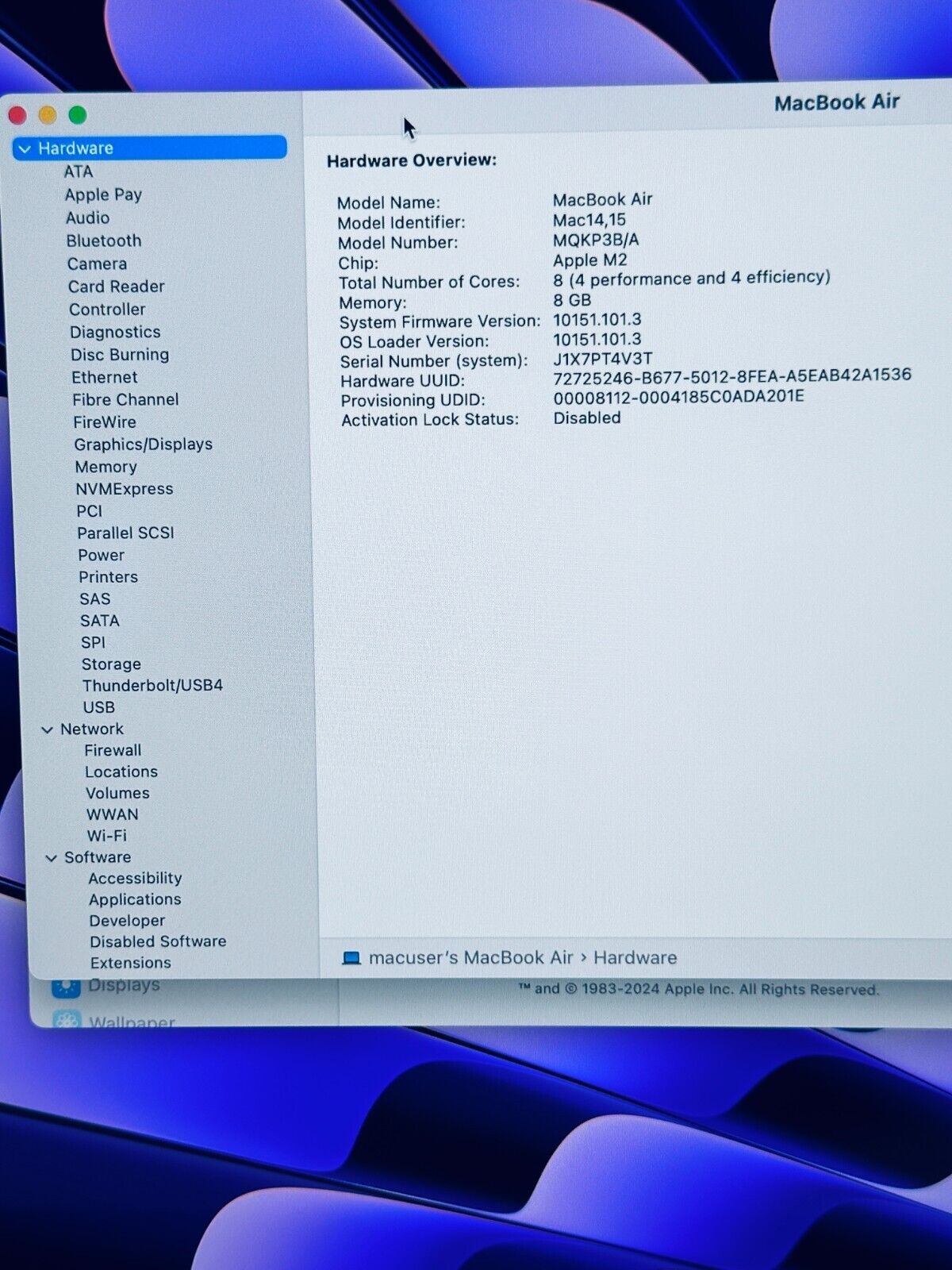Select Locations under Network
This screenshot has width=952, height=1270.
(121, 772)
